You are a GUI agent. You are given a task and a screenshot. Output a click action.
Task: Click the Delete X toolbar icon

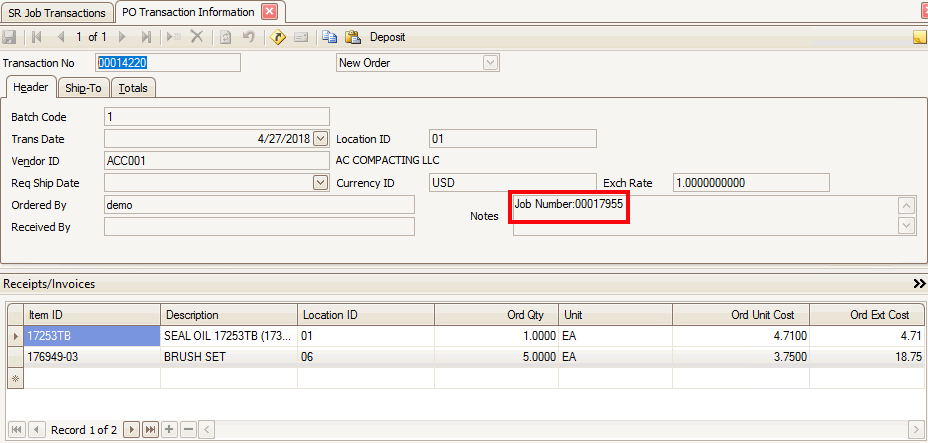197,37
